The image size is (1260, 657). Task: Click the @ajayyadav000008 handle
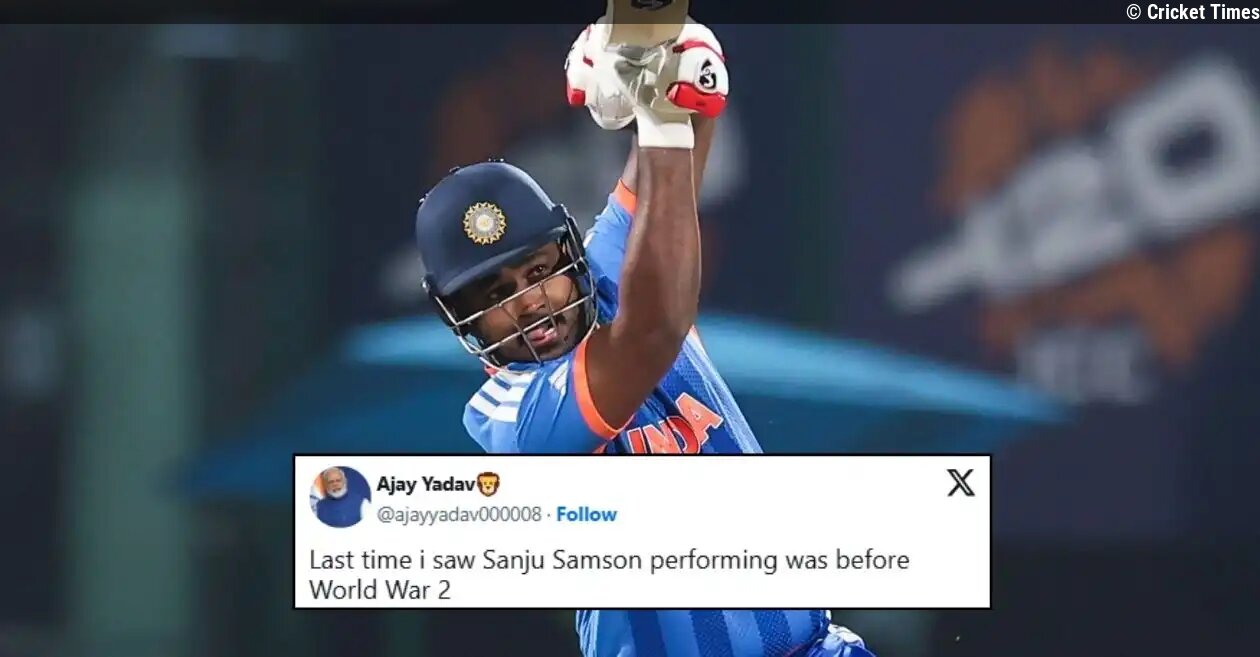(x=459, y=514)
